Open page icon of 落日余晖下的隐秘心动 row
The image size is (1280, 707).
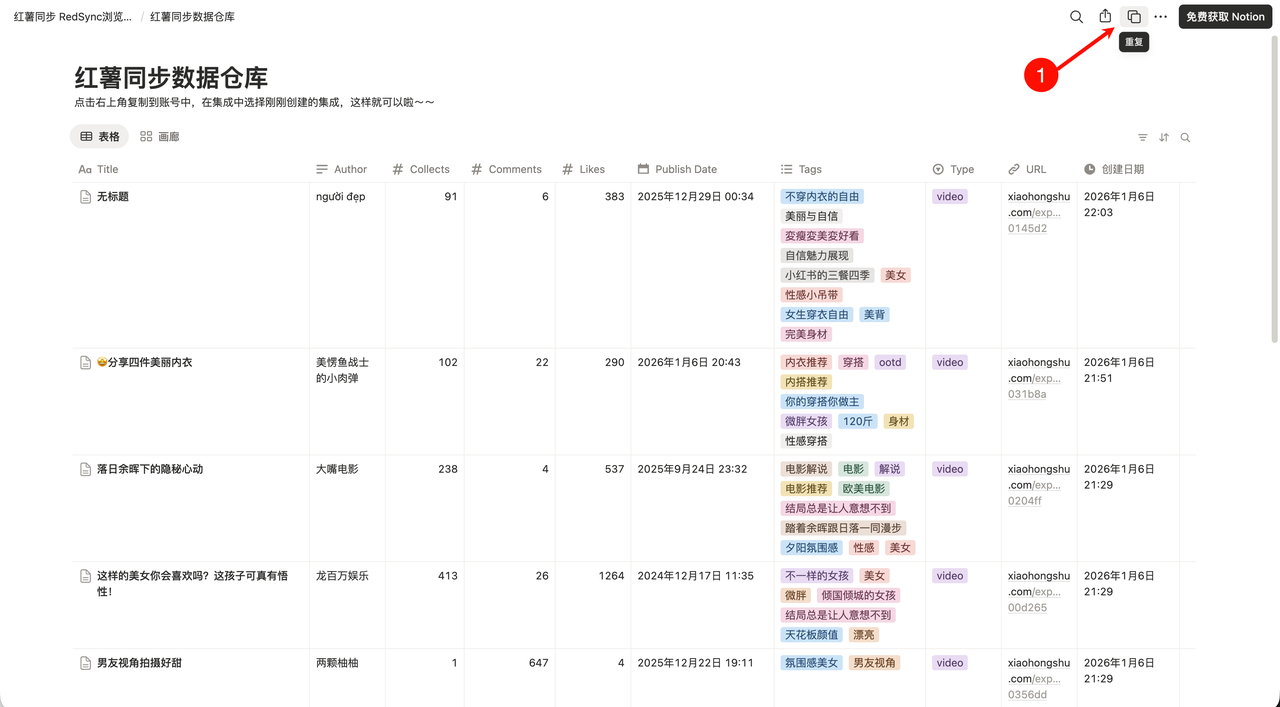point(85,469)
